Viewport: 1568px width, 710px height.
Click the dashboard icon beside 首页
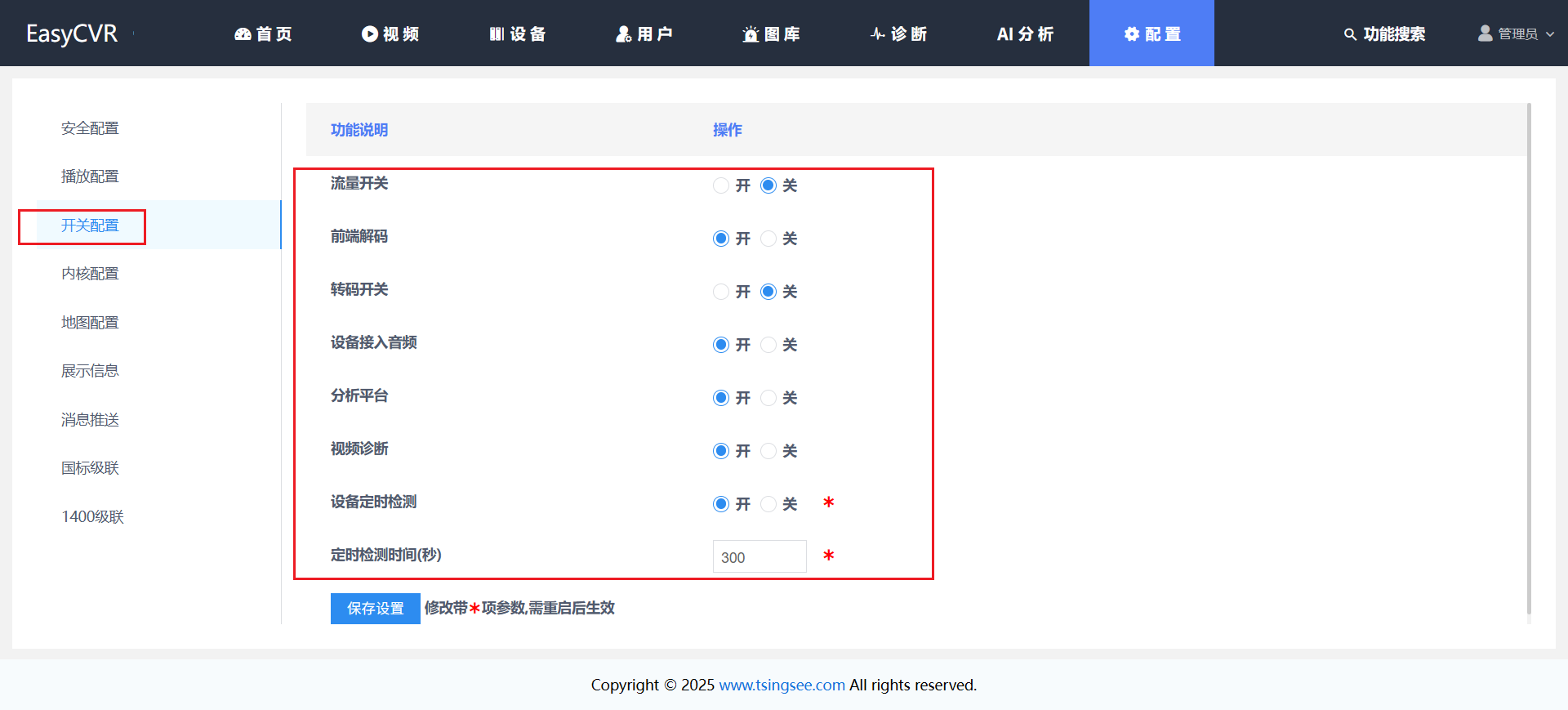point(243,33)
